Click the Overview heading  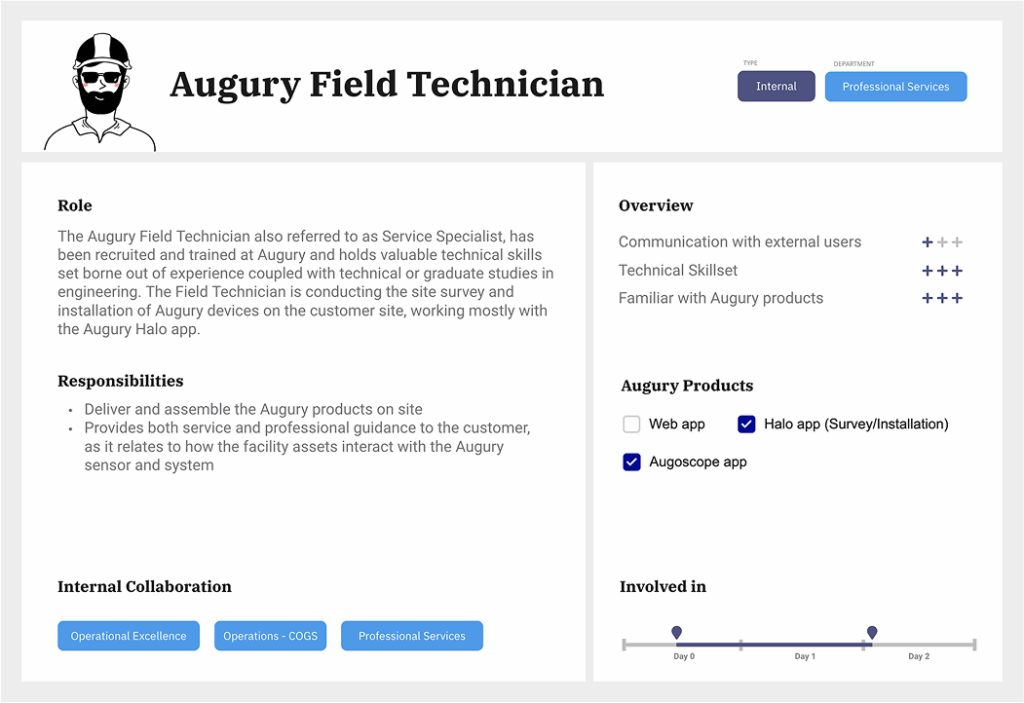click(x=656, y=205)
